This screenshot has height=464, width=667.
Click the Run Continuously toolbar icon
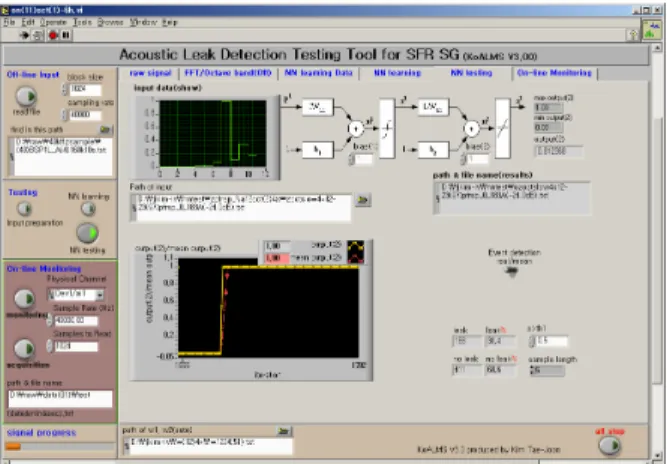[x=38, y=35]
